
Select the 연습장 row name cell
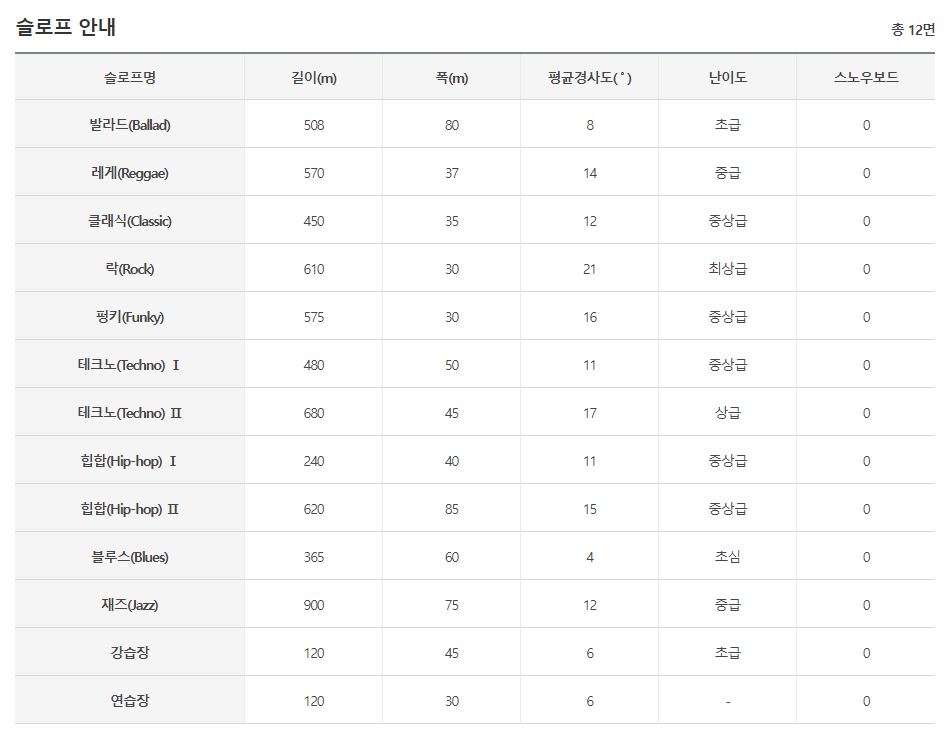click(129, 700)
